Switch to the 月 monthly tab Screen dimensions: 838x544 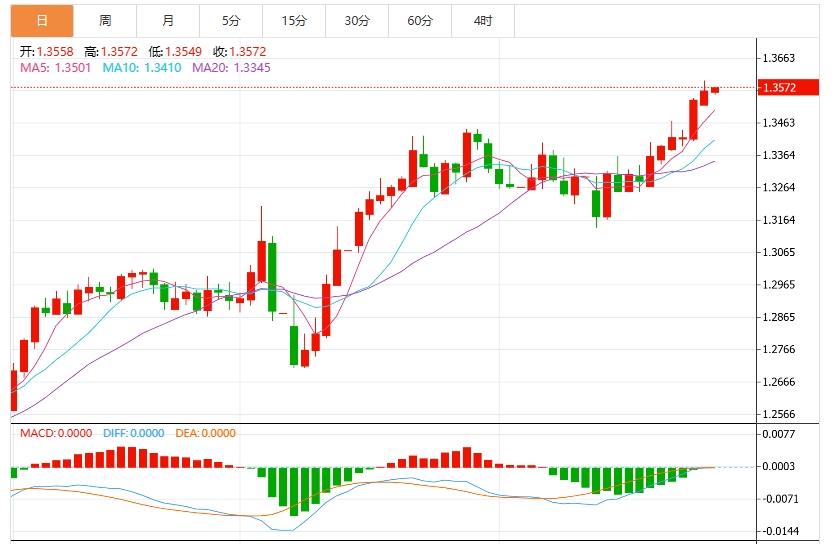pyautogui.click(x=167, y=20)
